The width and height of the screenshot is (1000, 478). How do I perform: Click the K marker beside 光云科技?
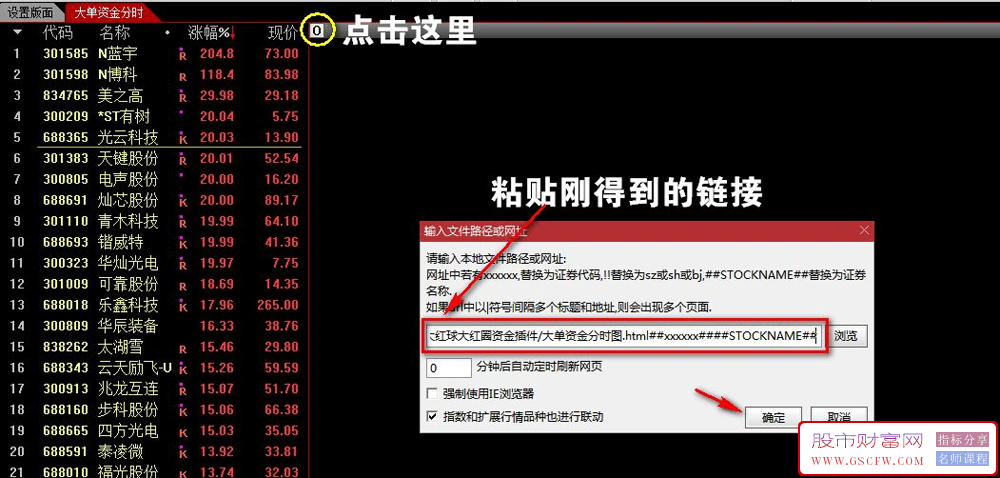click(183, 139)
